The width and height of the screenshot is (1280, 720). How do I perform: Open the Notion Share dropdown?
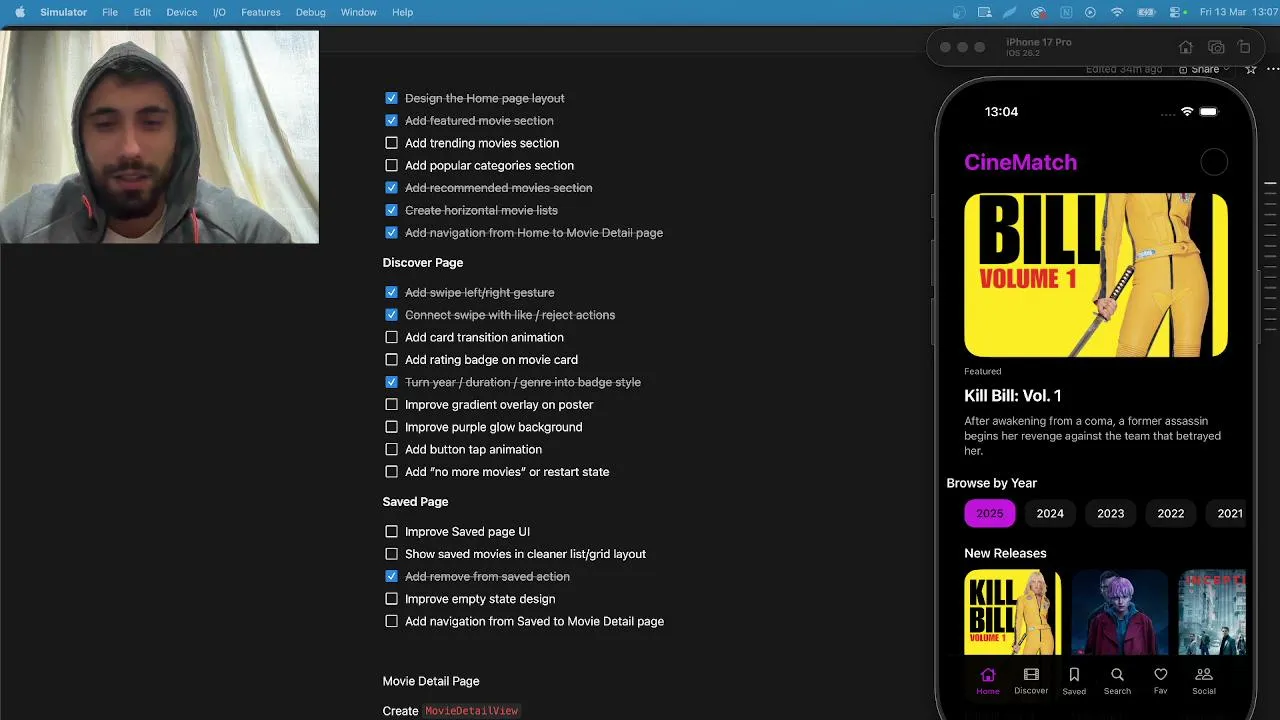point(1205,69)
